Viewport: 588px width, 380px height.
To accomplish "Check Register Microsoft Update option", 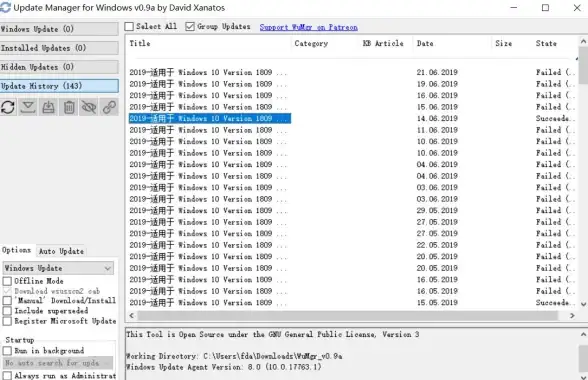I will [7, 321].
